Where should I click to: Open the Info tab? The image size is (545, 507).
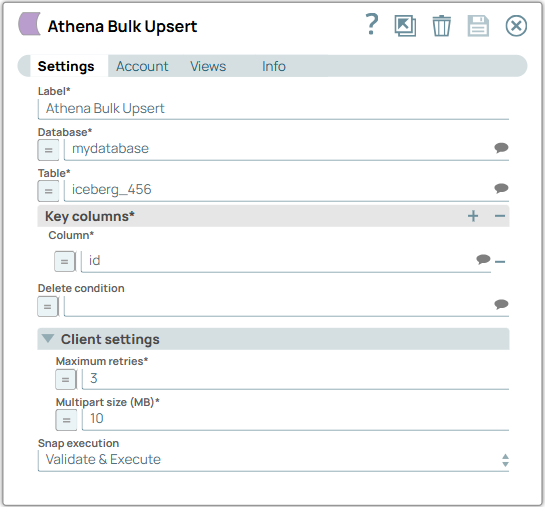click(x=274, y=66)
